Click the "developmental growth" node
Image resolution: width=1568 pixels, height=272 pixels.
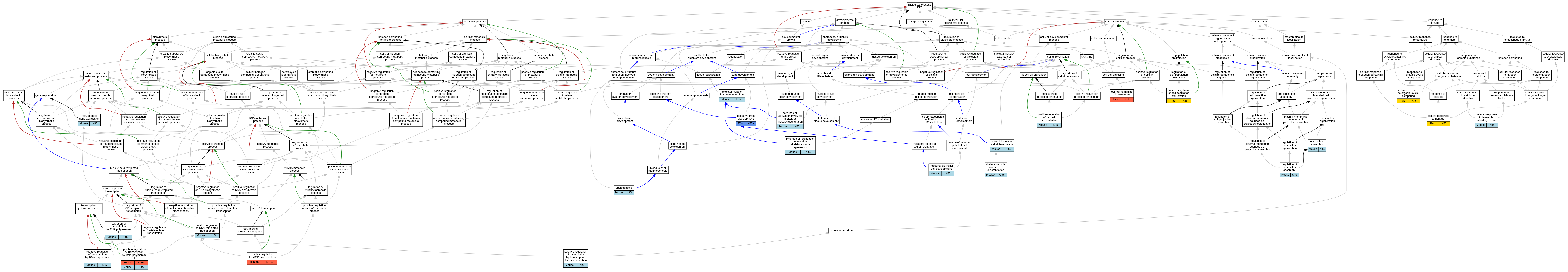click(791, 38)
